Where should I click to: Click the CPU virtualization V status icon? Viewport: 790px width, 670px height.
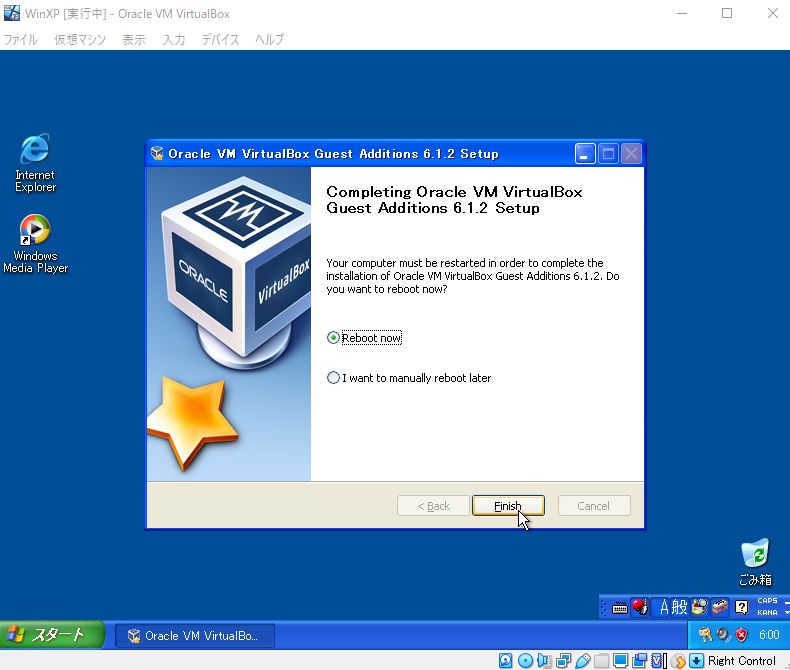[657, 660]
